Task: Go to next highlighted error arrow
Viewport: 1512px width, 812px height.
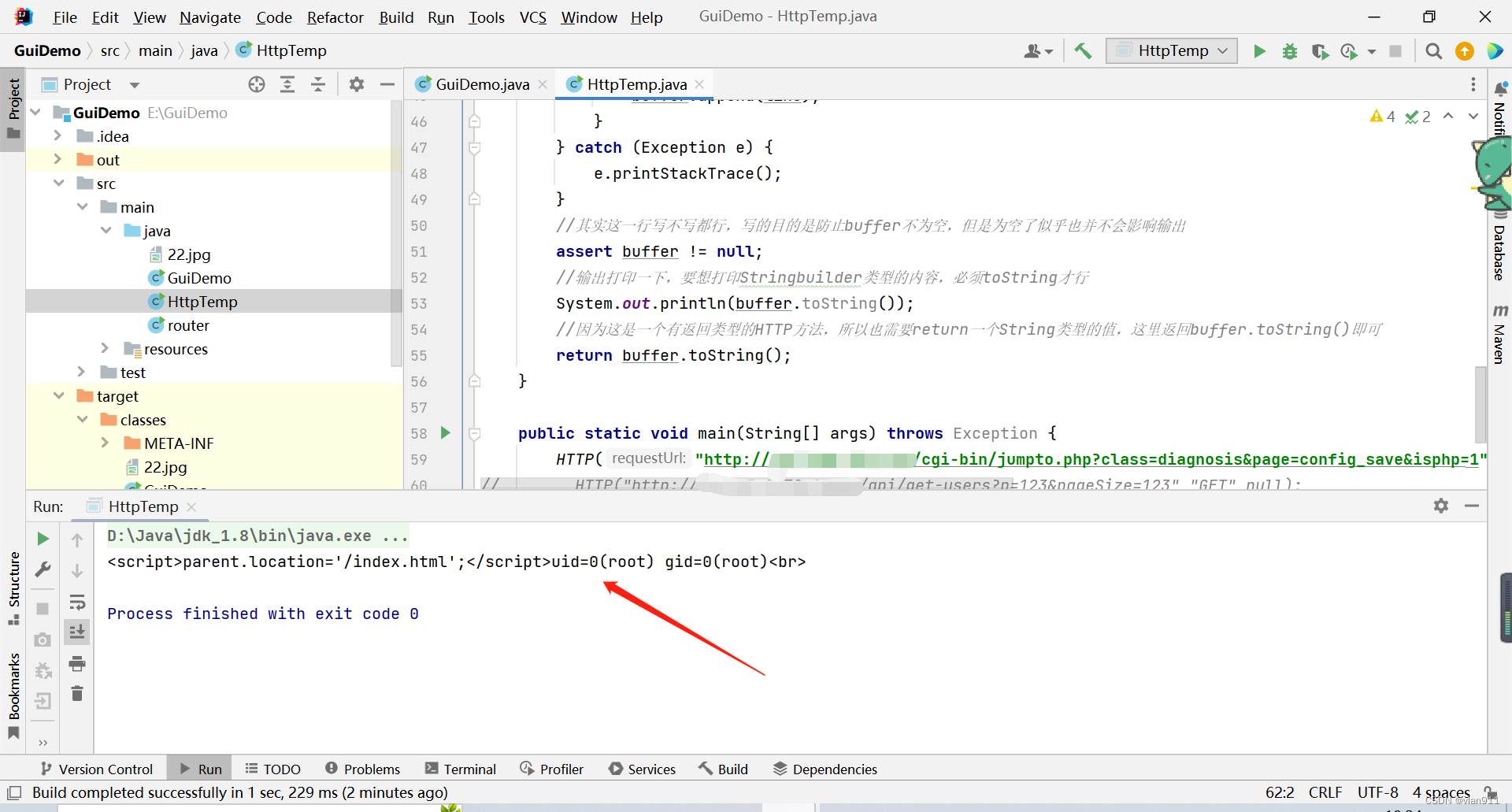Action: pos(1473,117)
